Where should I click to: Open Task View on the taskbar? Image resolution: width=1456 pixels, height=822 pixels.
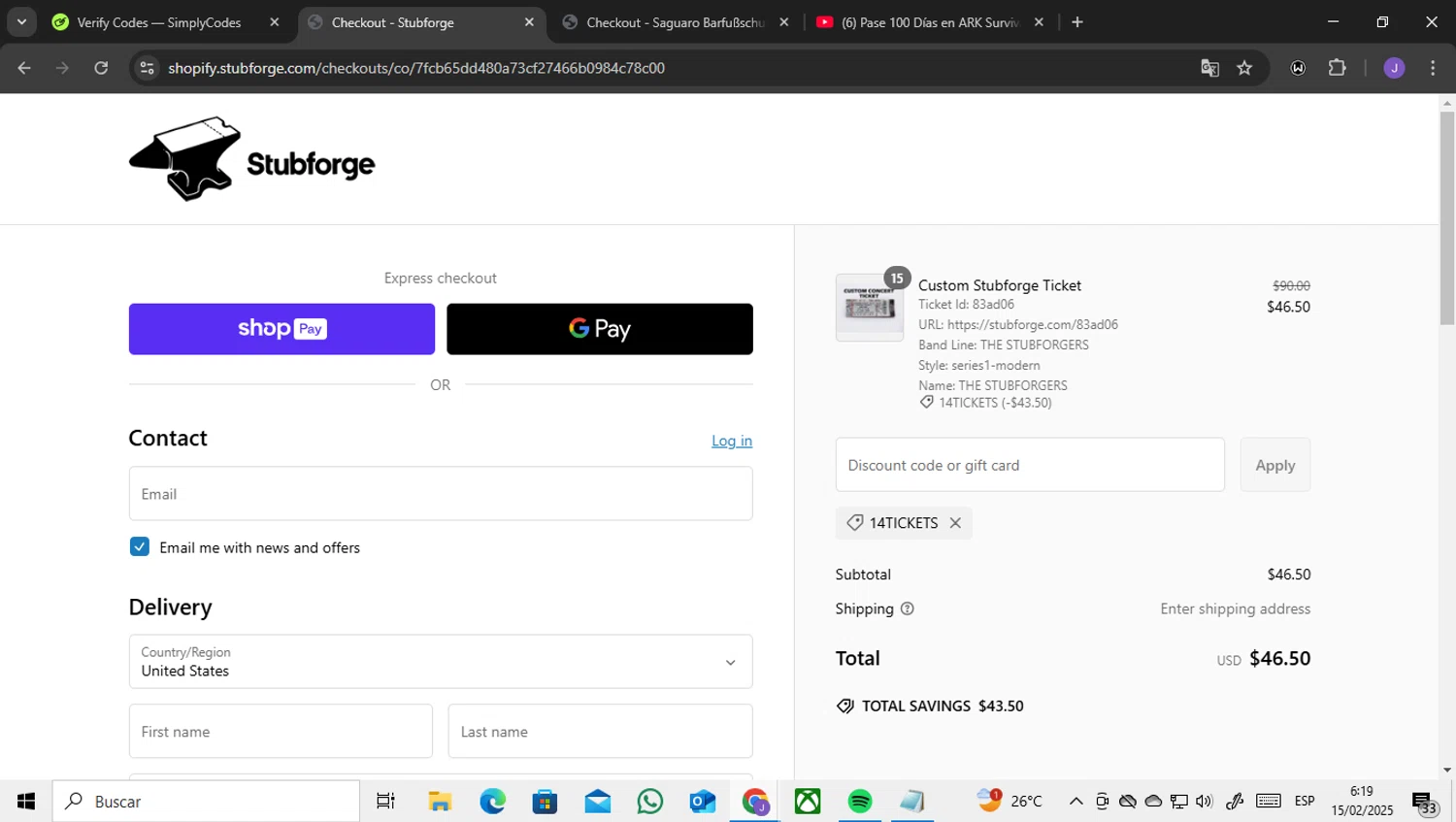point(385,802)
